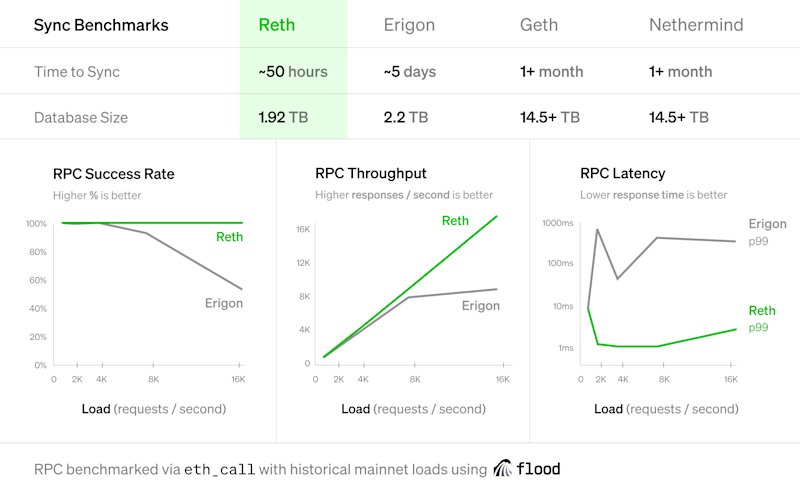The height and width of the screenshot is (495, 800).
Task: Click the Time to Sync row label
Action: tap(77, 72)
